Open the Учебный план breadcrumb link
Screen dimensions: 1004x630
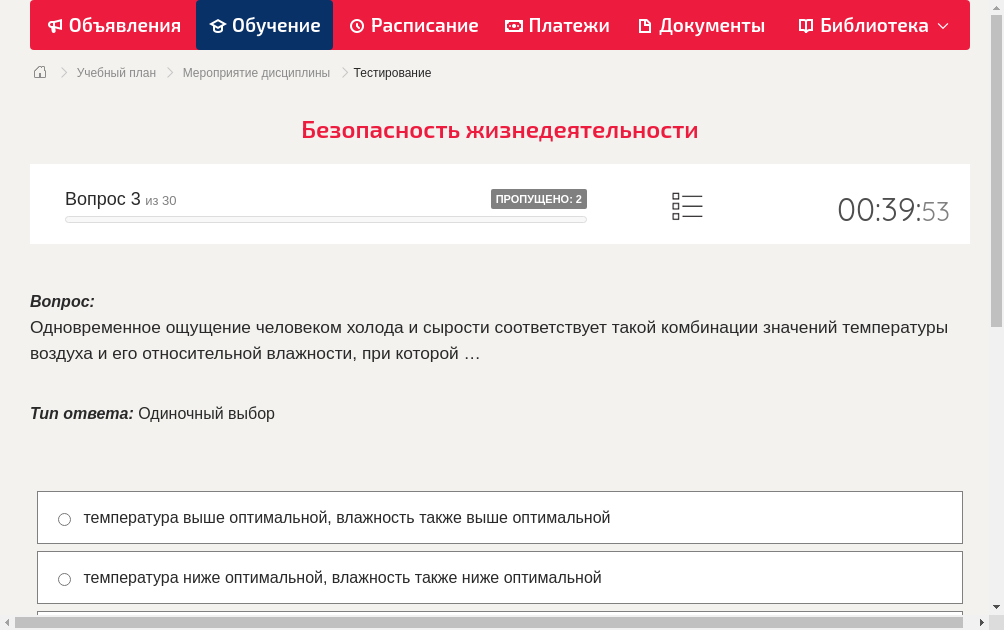click(x=117, y=72)
